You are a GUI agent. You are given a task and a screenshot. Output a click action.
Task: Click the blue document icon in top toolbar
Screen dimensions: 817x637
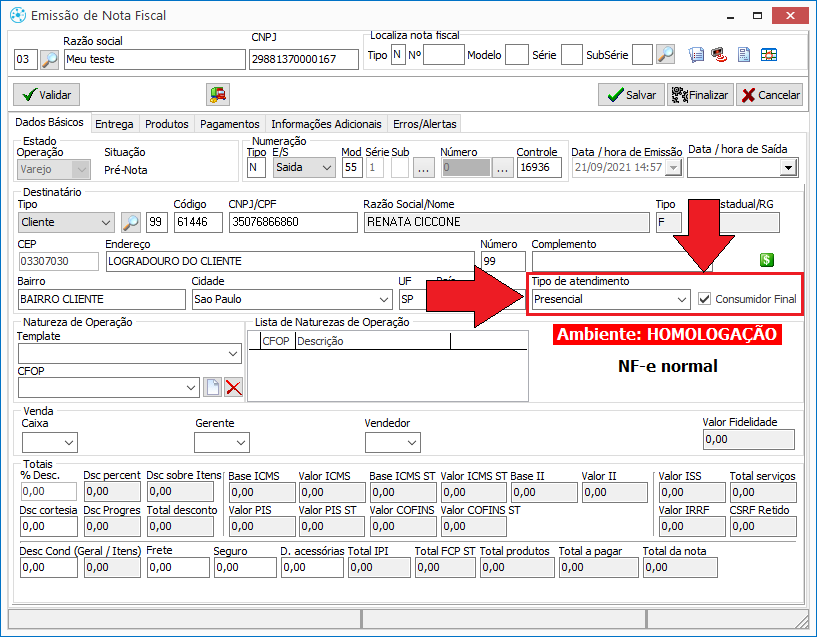point(744,55)
